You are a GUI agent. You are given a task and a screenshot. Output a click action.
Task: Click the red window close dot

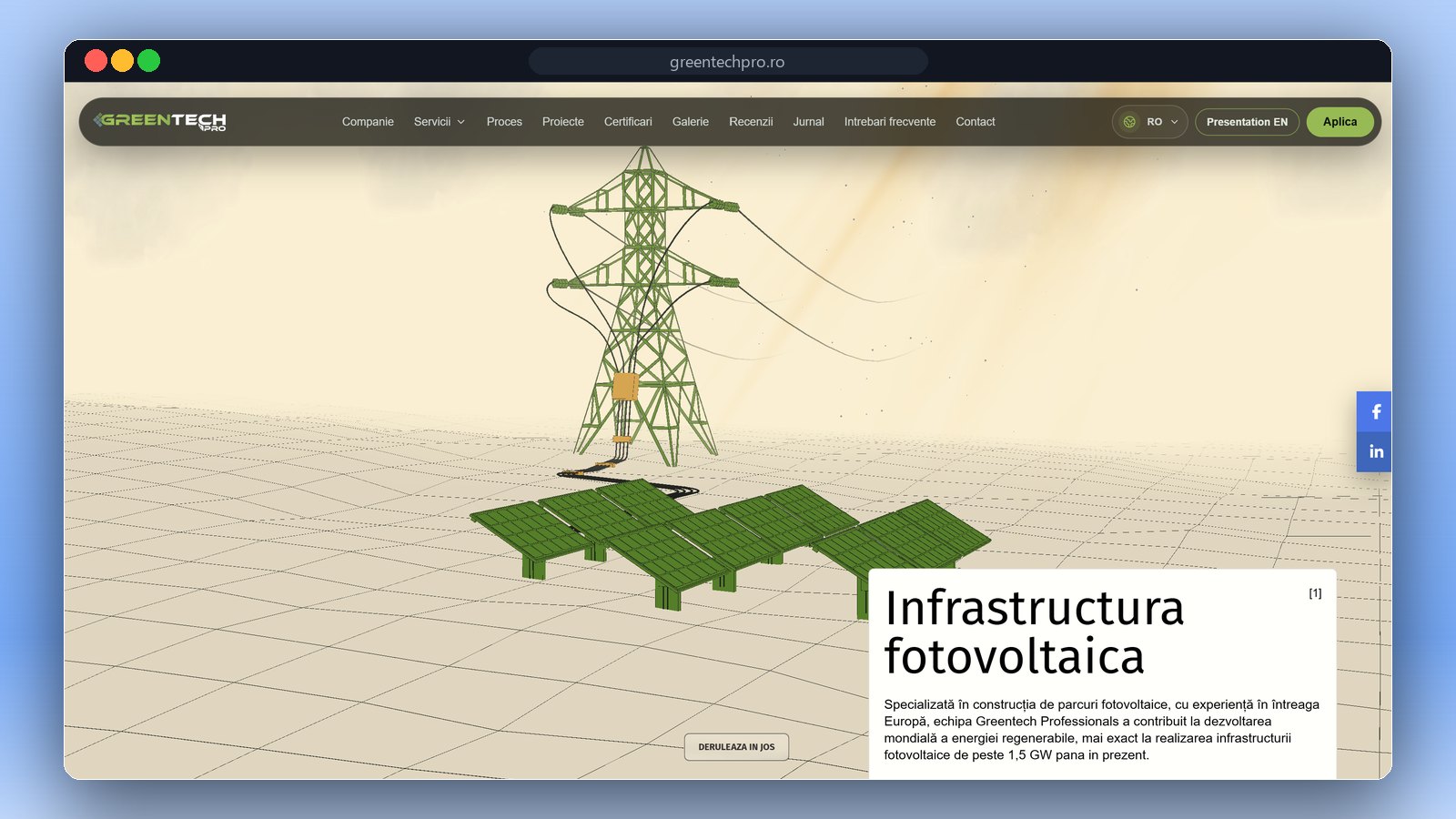[x=96, y=61]
